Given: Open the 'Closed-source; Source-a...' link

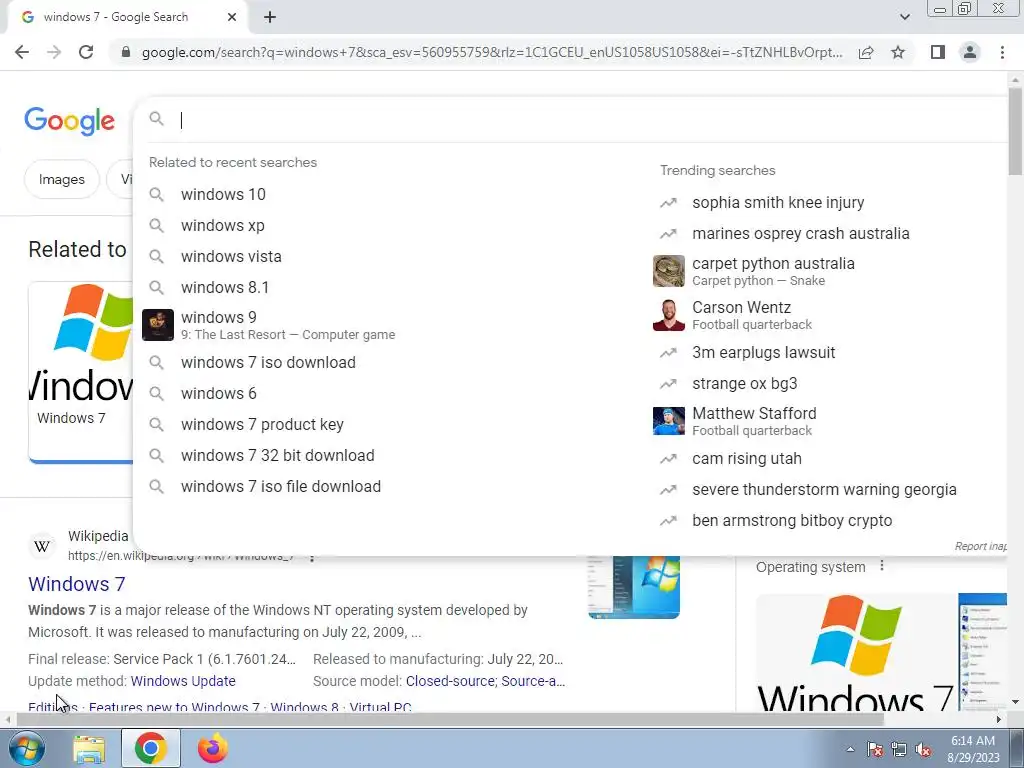Looking at the screenshot, I should coord(485,680).
